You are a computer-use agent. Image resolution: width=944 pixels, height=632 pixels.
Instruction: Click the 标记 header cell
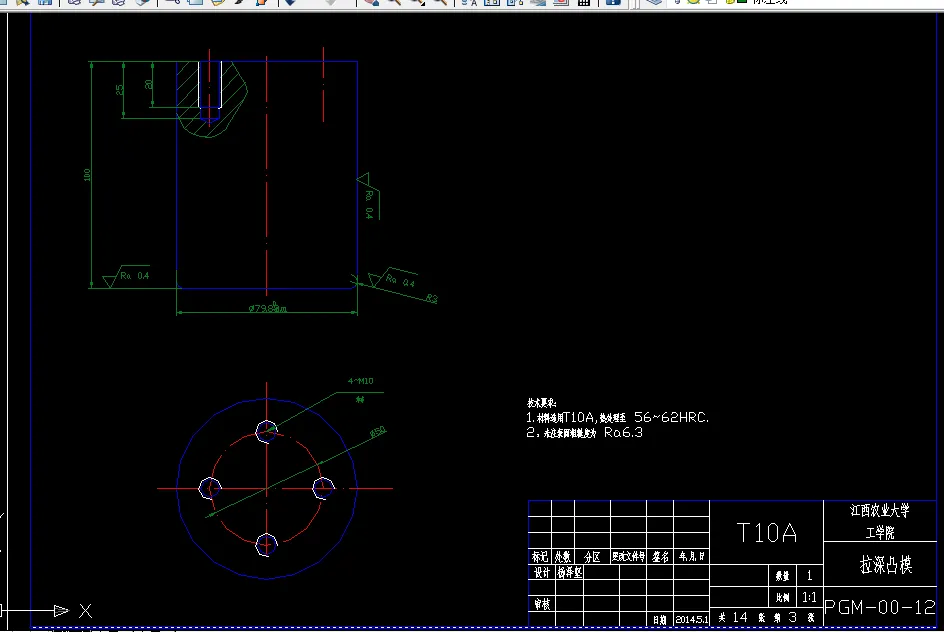coord(540,557)
